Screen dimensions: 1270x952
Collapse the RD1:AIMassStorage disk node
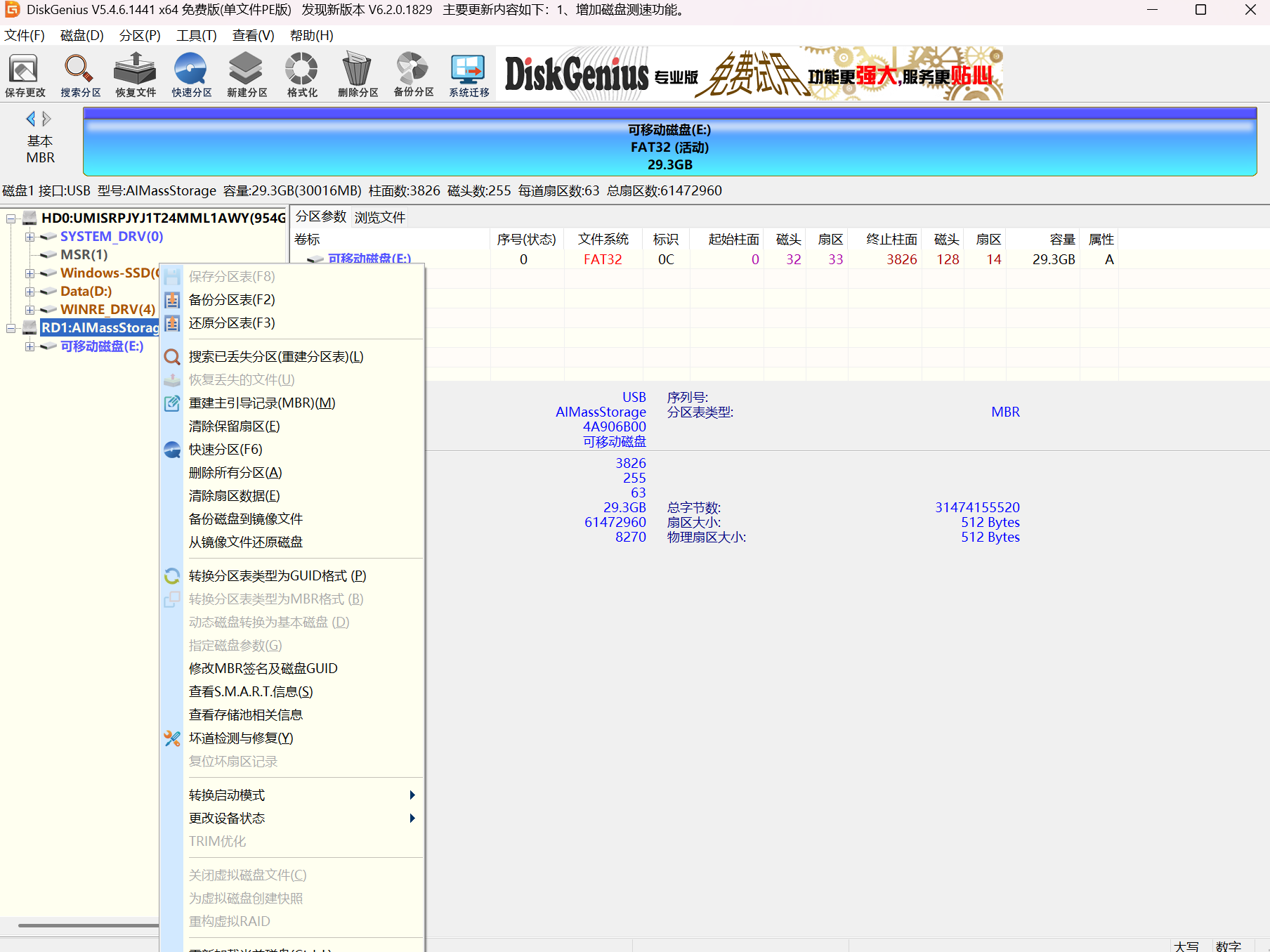coord(11,328)
